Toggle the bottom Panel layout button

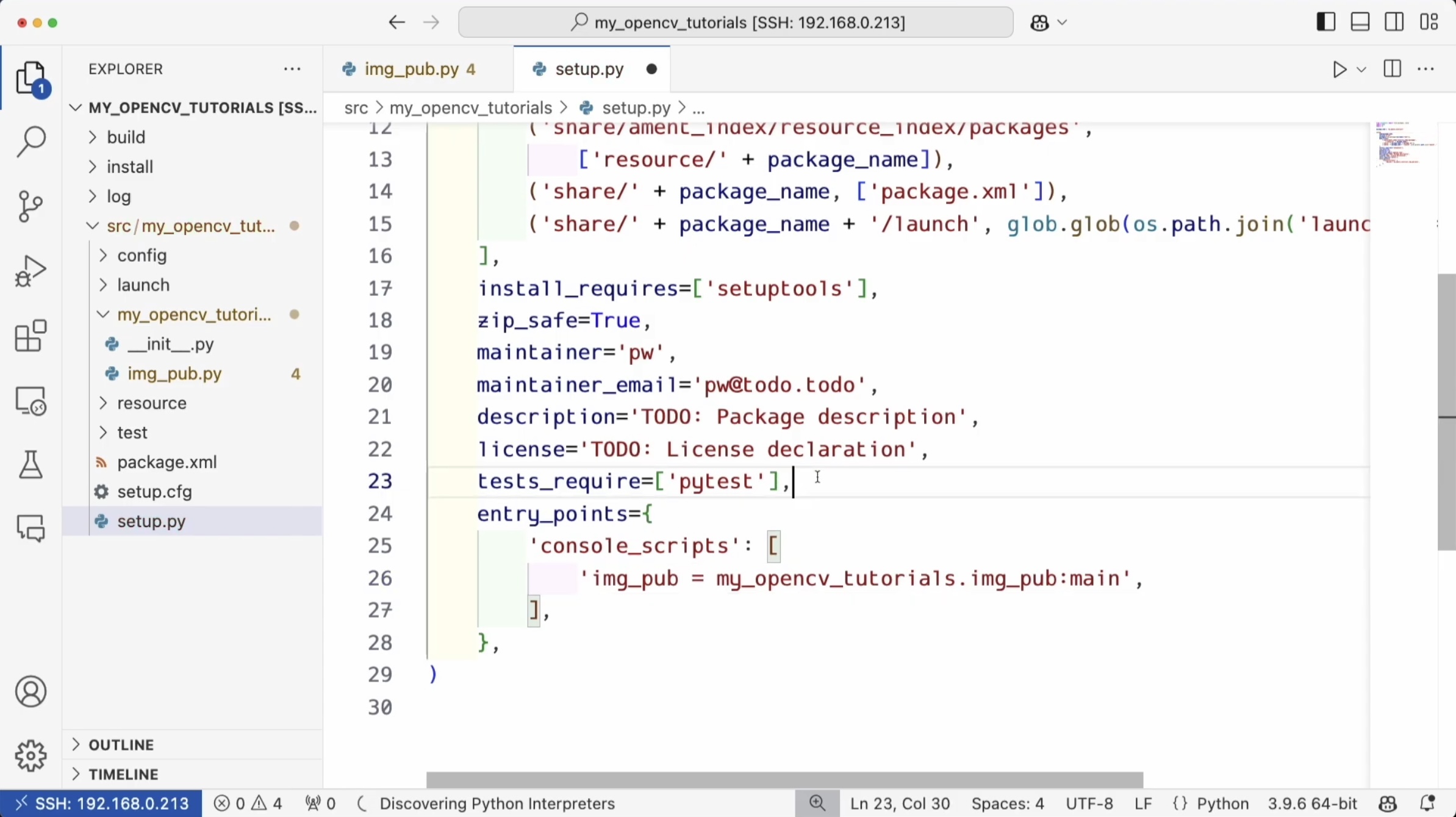point(1360,23)
